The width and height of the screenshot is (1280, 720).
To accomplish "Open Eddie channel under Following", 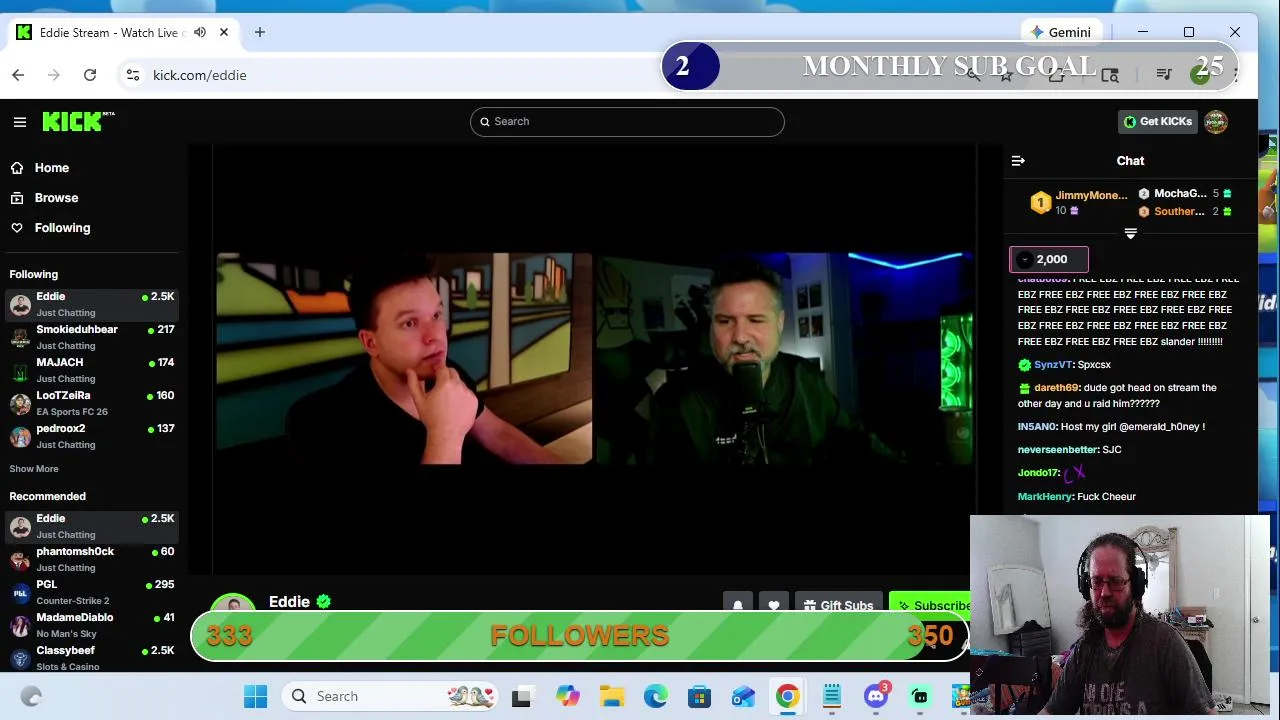I will 92,304.
